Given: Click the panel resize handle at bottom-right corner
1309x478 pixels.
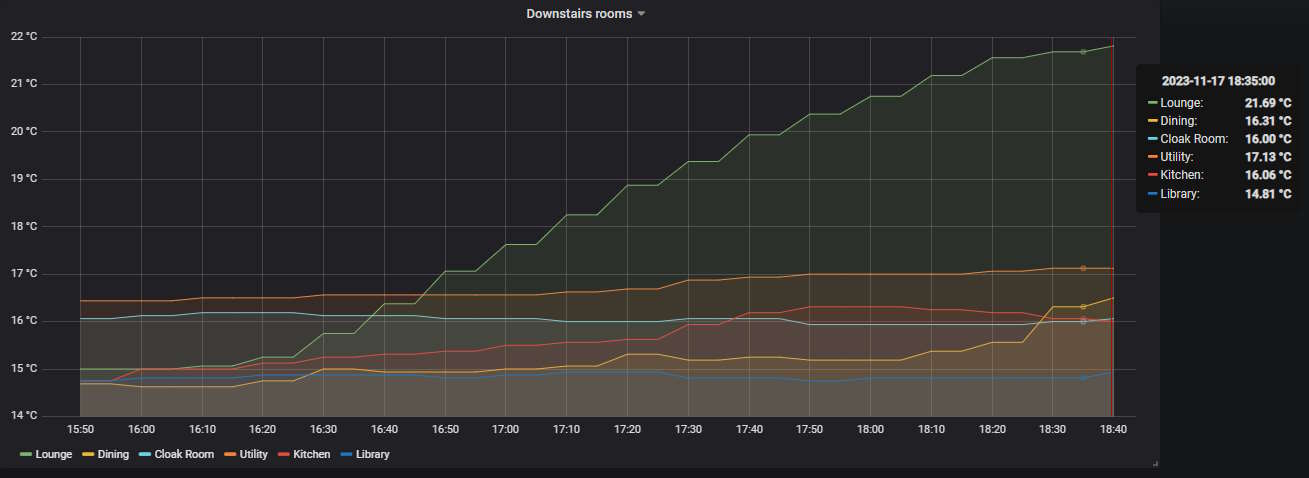Looking at the screenshot, I should click(x=1155, y=464).
